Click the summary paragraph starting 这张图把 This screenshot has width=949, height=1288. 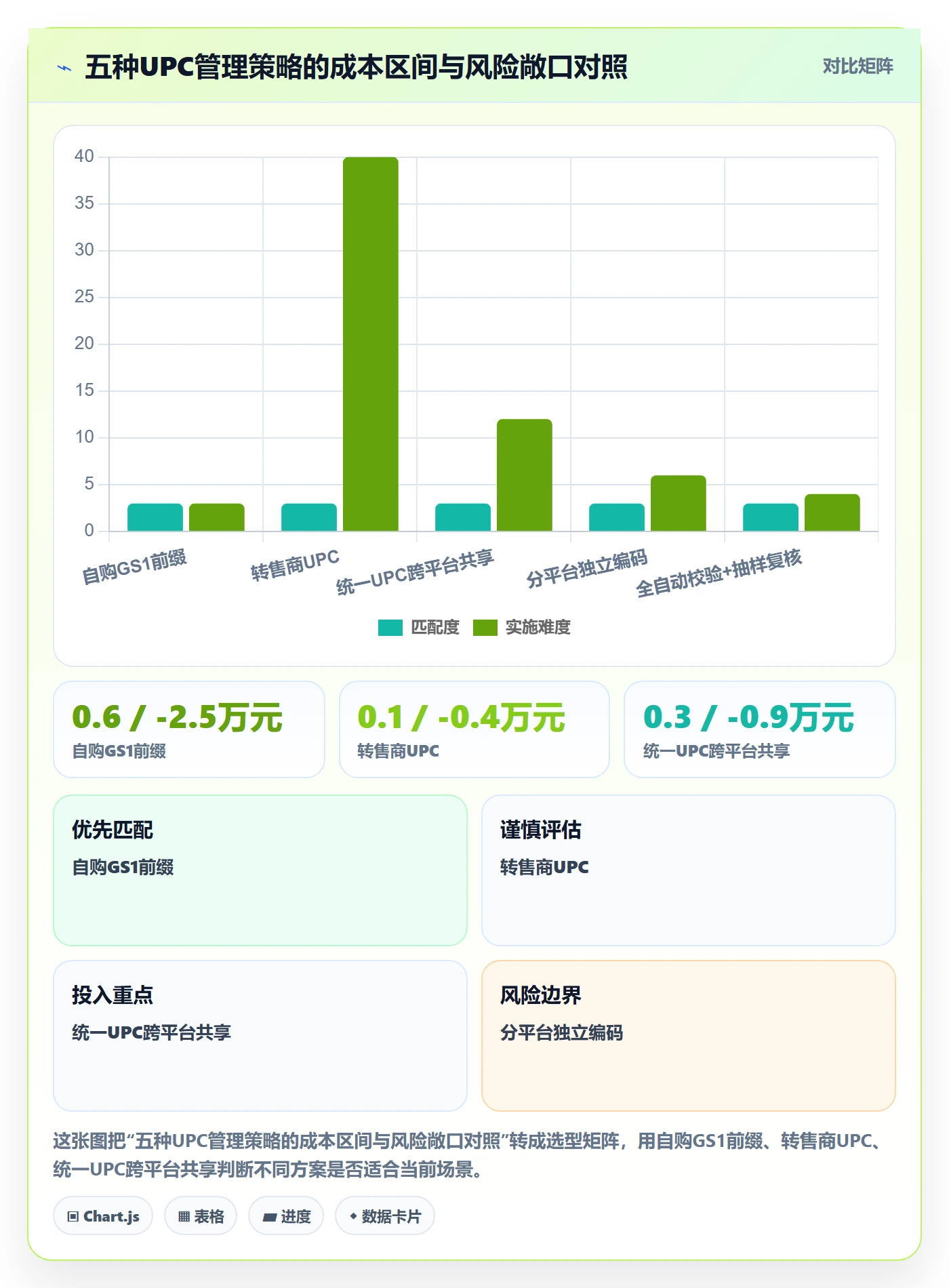(469, 1155)
